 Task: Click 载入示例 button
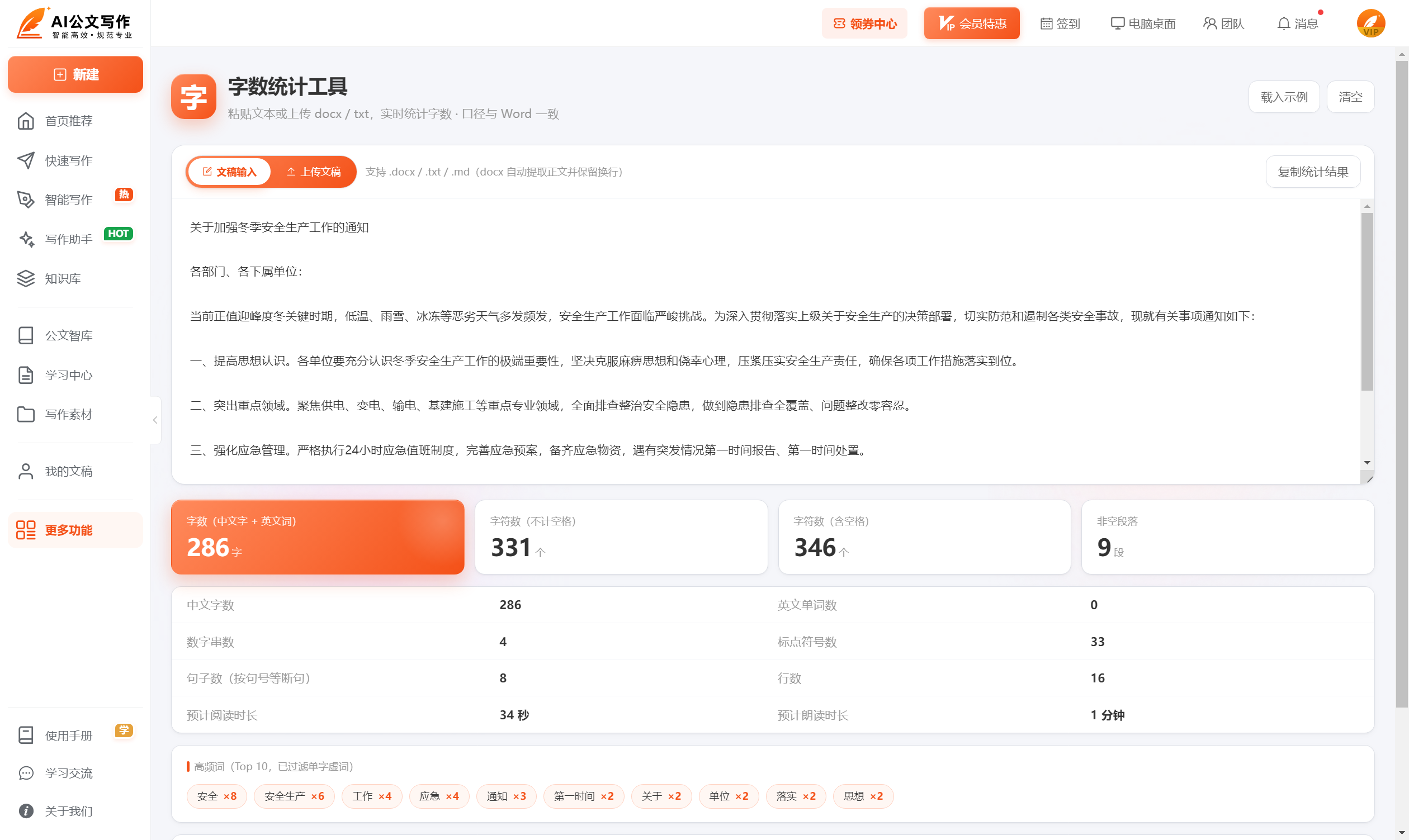tap(1284, 97)
